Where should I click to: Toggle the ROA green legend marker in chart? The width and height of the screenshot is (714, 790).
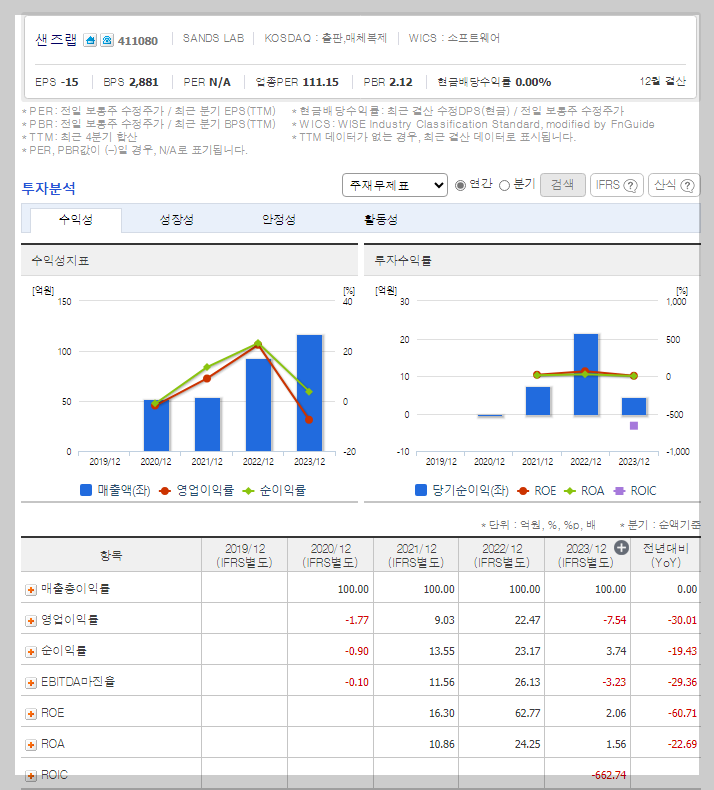(569, 491)
